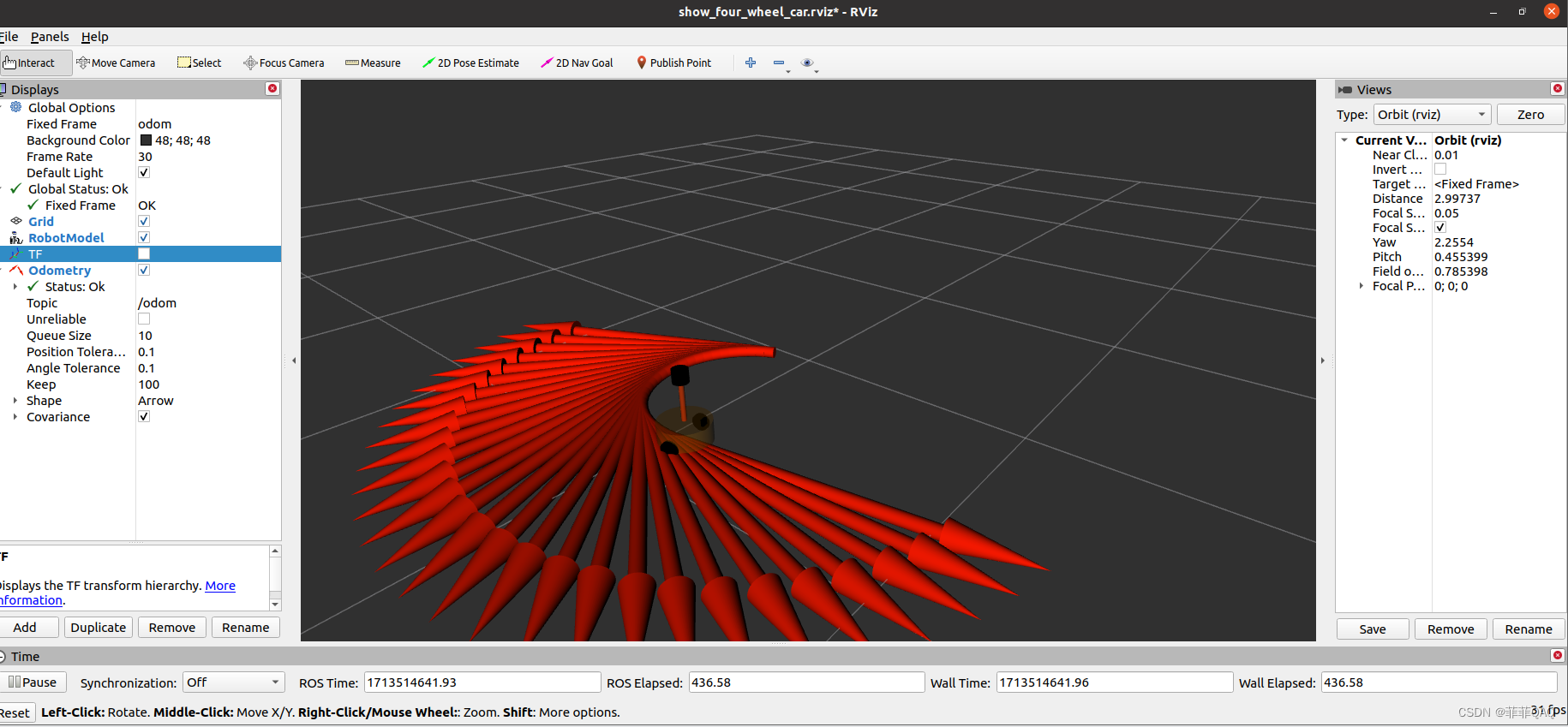Enable the TF display checkbox
The width and height of the screenshot is (1568, 727).
pyautogui.click(x=144, y=253)
